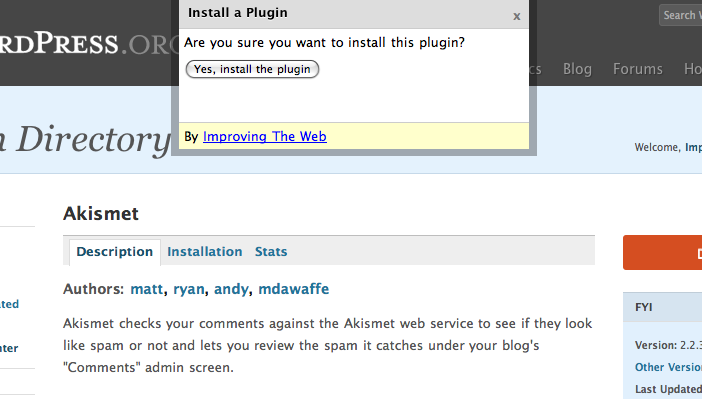View the Stats tab
The width and height of the screenshot is (702, 399).
271,252
